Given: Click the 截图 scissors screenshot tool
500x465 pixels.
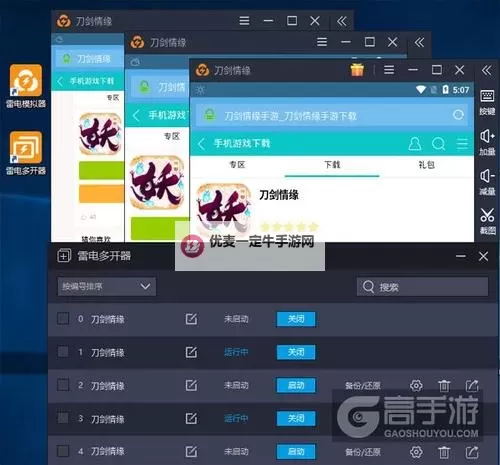Looking at the screenshot, I should (487, 221).
